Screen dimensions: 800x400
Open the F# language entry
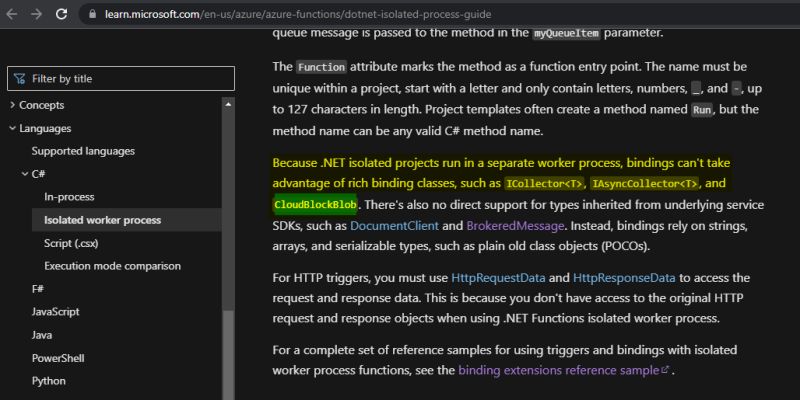click(38, 289)
